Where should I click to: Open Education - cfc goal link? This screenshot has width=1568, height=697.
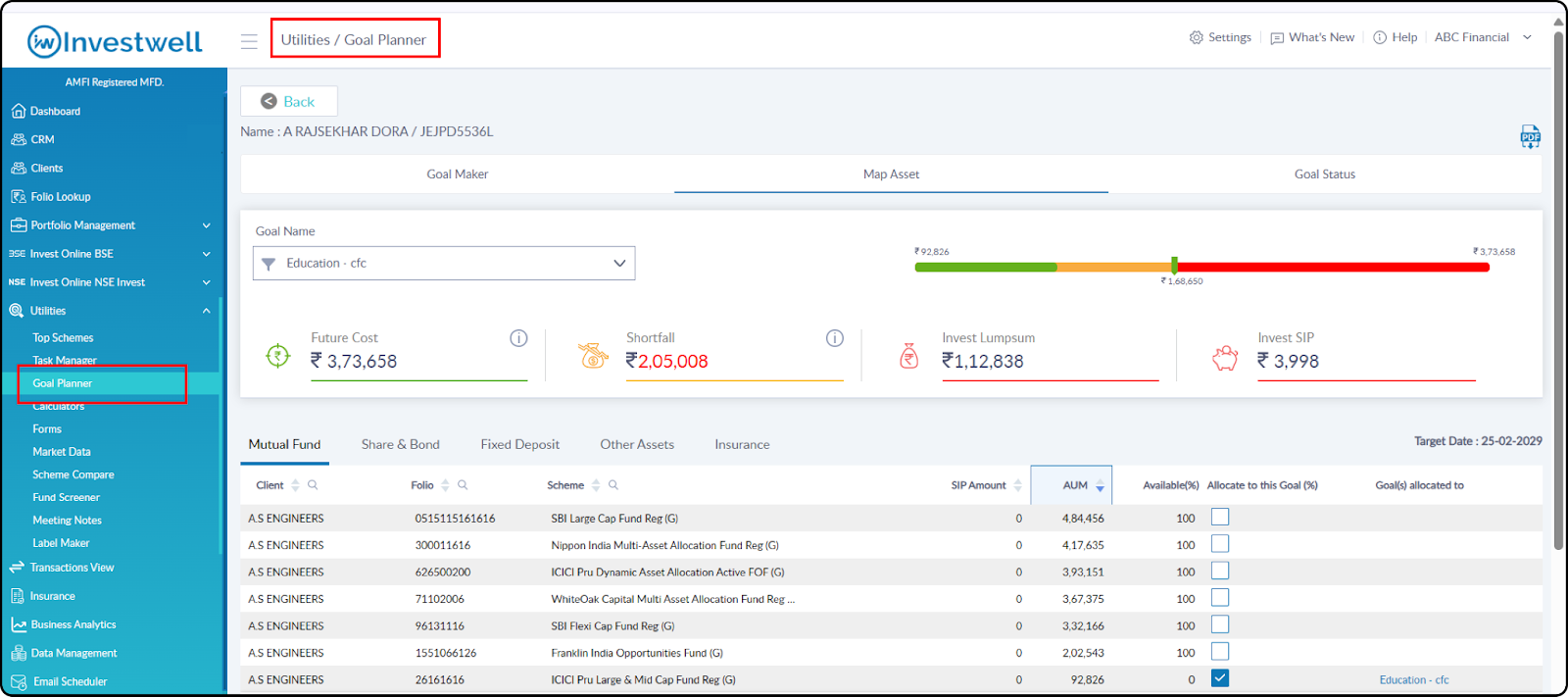[x=1413, y=680]
